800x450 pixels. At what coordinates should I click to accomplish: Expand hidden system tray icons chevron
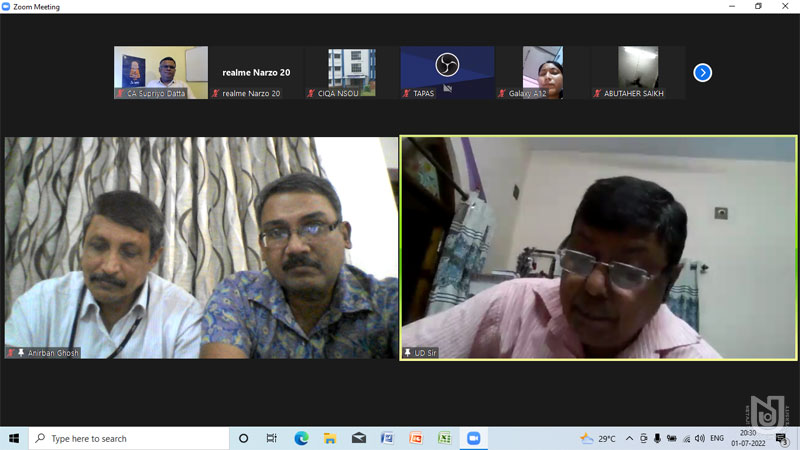click(x=629, y=438)
